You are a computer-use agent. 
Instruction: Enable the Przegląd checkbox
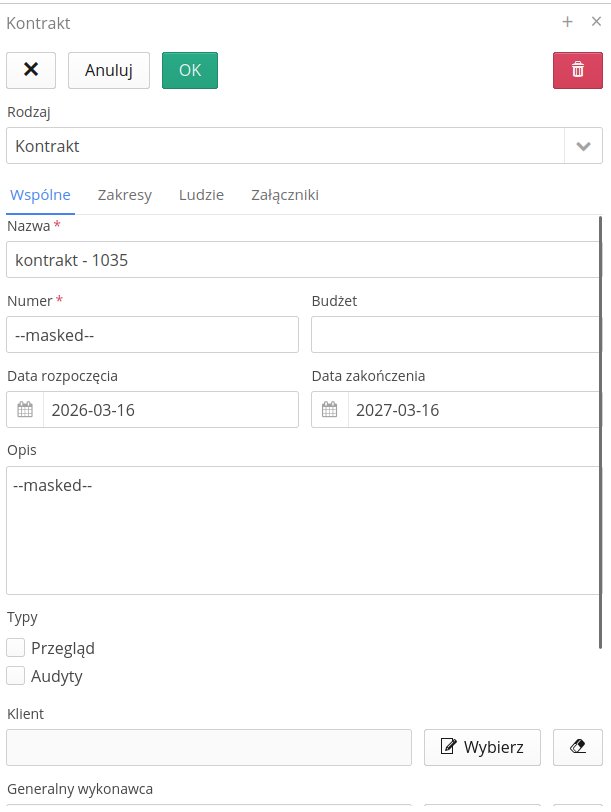tap(16, 648)
